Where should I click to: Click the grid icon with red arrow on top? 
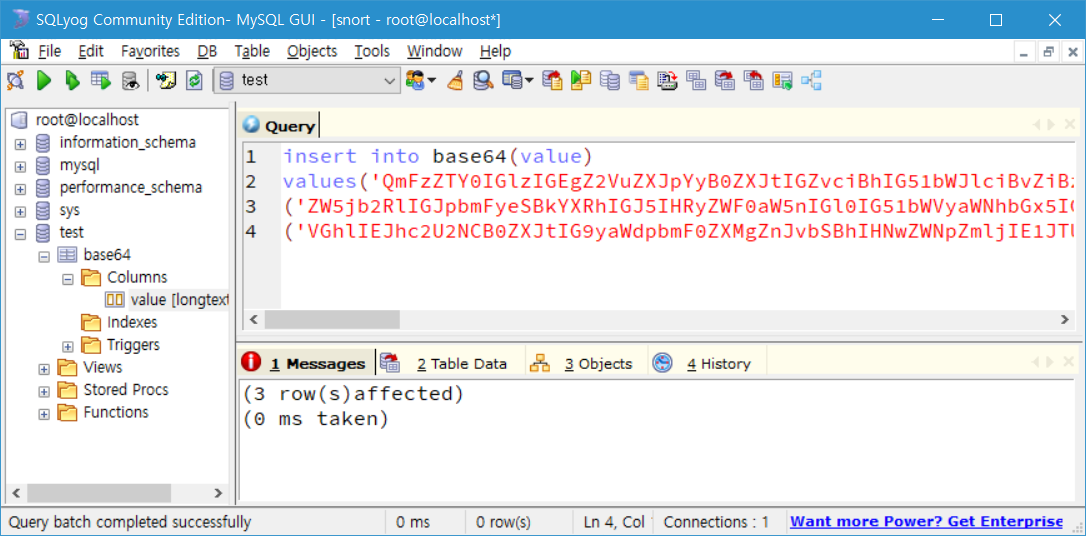(754, 80)
